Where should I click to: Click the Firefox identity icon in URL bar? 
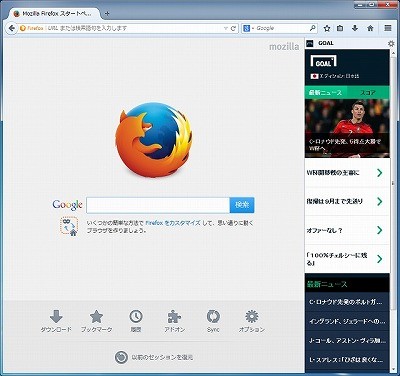click(32, 28)
